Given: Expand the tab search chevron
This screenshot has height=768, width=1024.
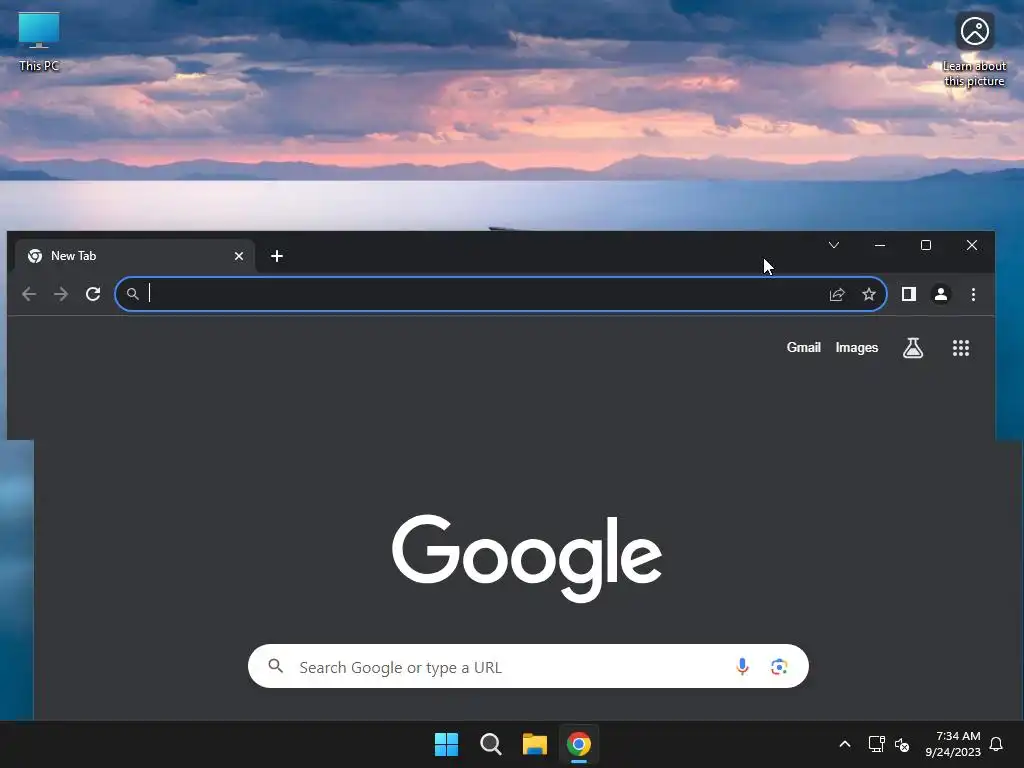Looking at the screenshot, I should pyautogui.click(x=834, y=245).
